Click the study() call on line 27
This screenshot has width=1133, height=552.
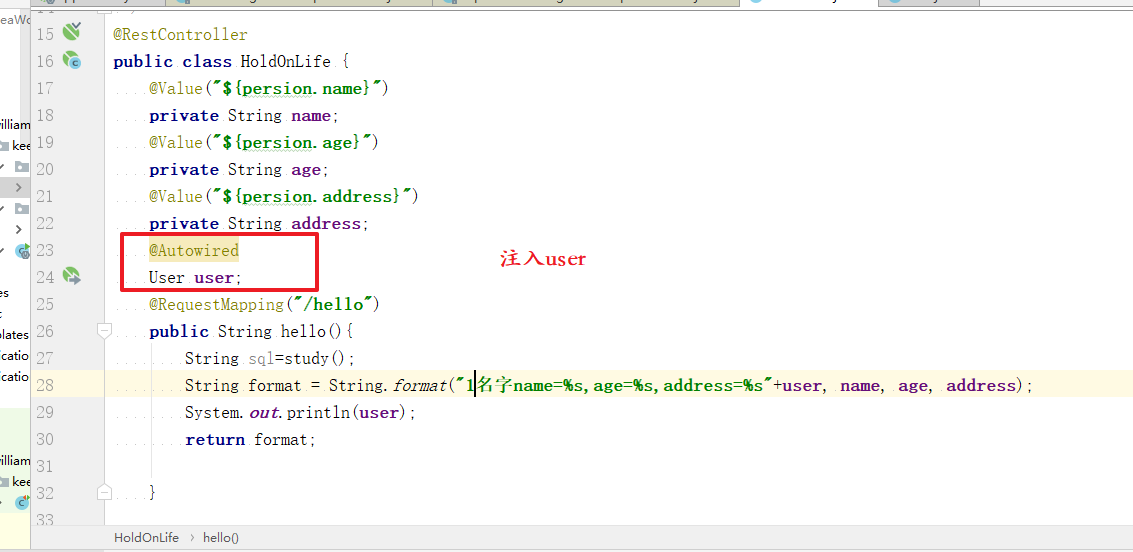tap(314, 359)
